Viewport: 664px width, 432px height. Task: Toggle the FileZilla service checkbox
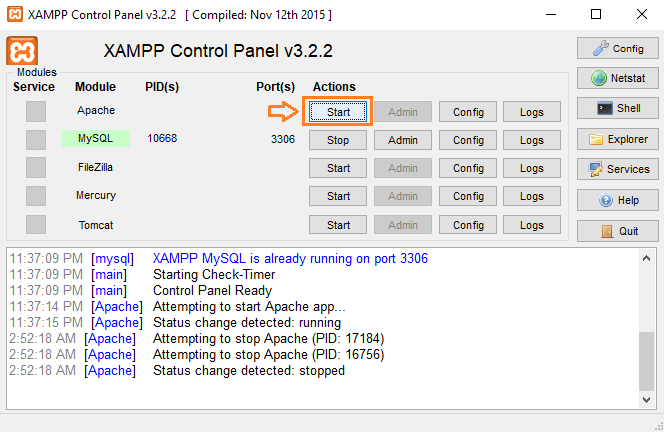coord(36,168)
